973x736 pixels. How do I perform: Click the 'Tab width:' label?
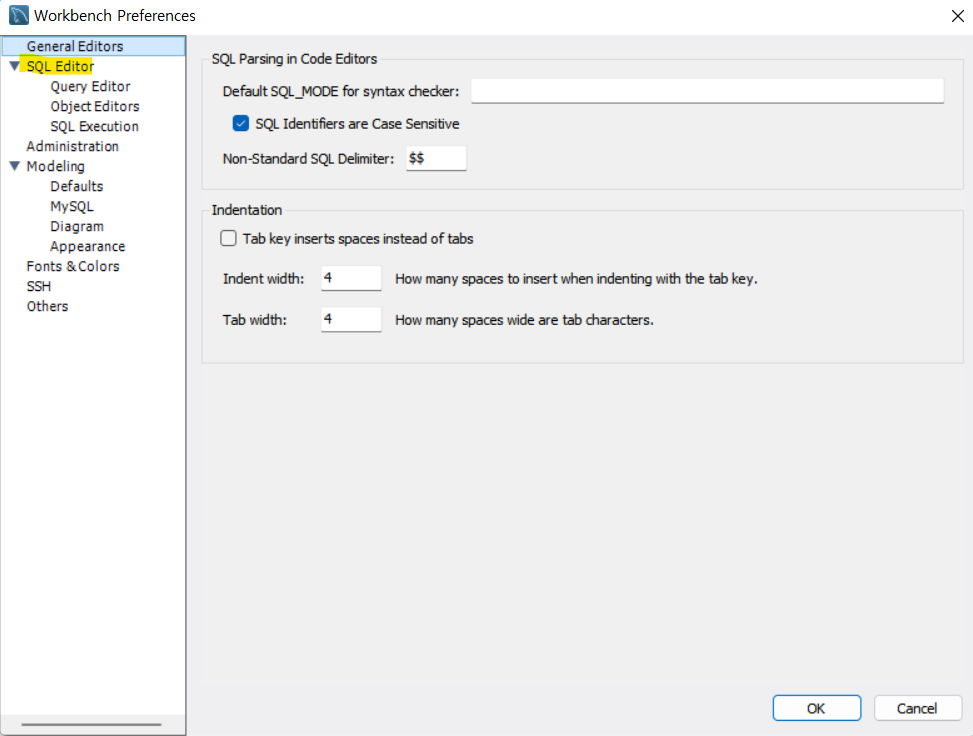255,320
